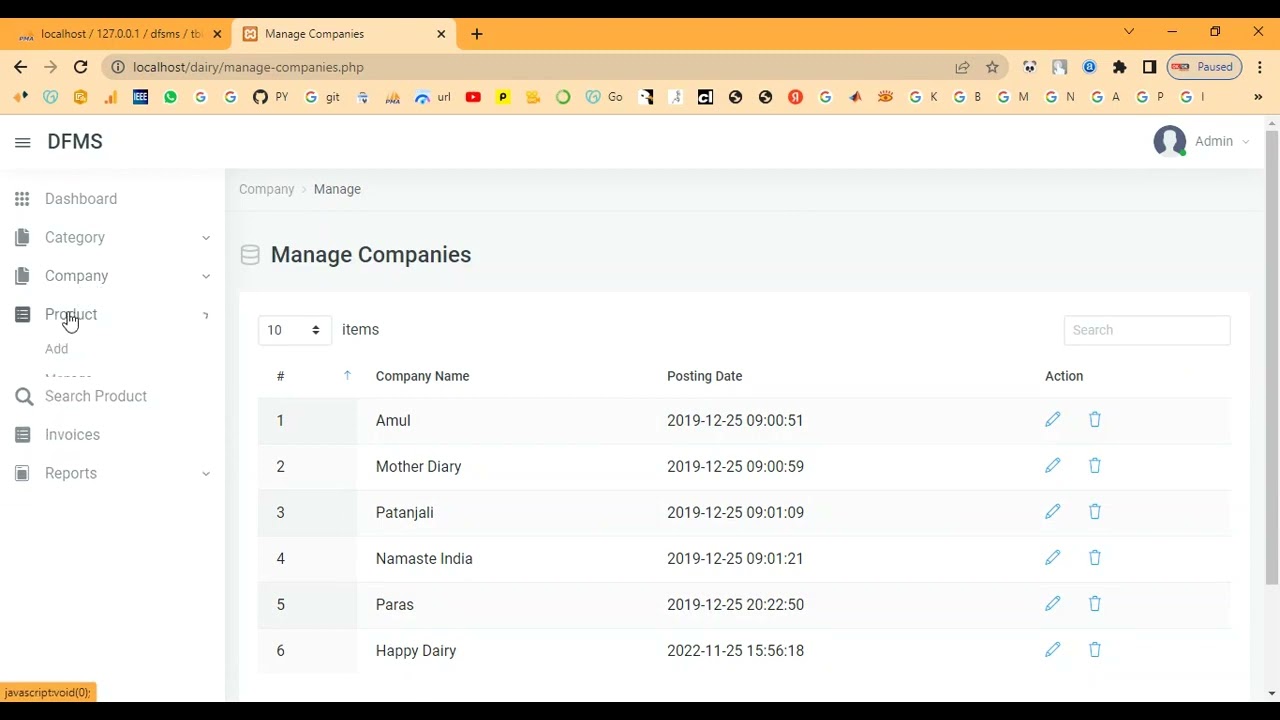Select Add under Product
Image resolution: width=1280 pixels, height=720 pixels.
pos(56,349)
